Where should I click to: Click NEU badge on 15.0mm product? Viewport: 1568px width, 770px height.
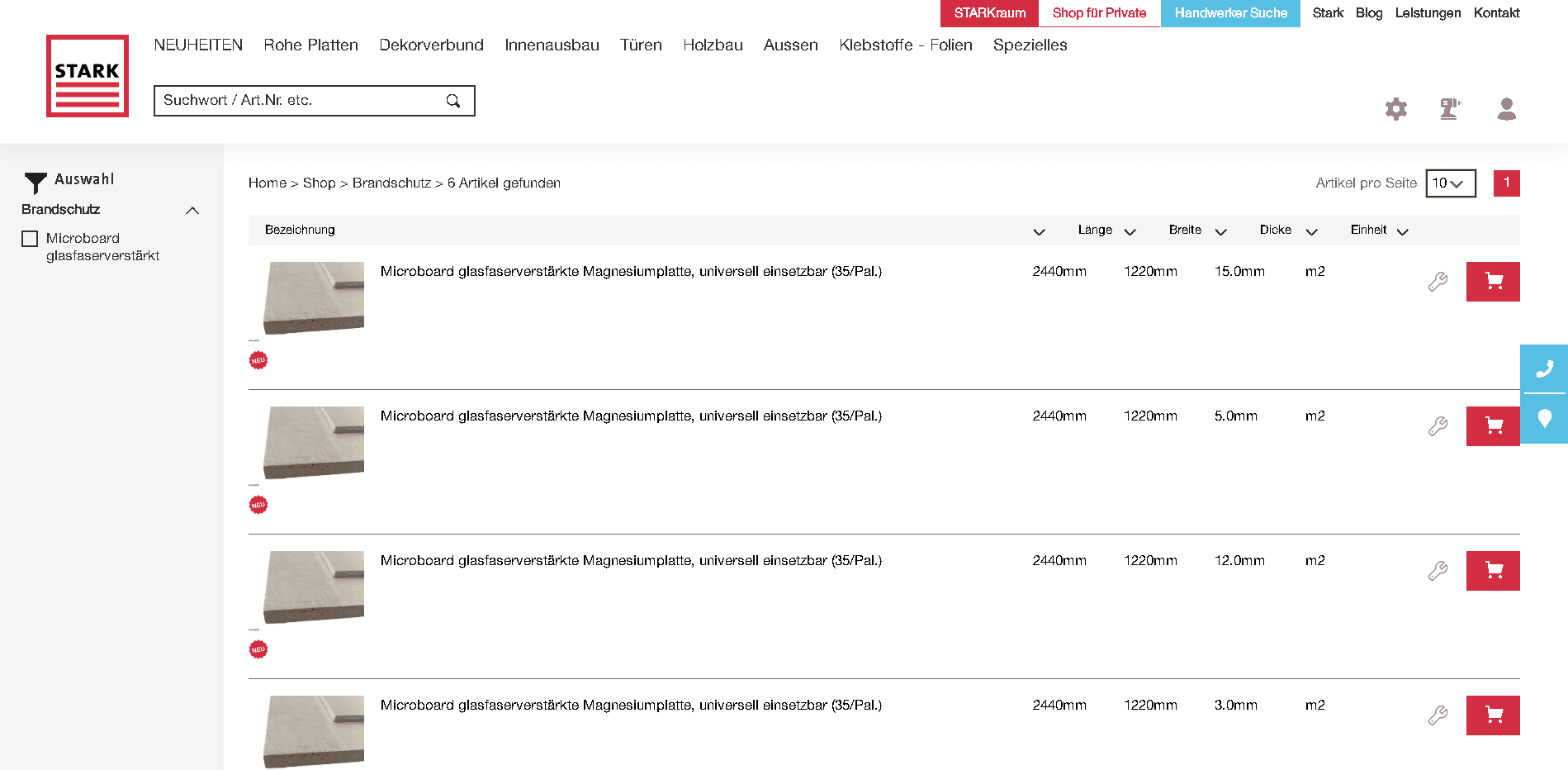pyautogui.click(x=258, y=360)
